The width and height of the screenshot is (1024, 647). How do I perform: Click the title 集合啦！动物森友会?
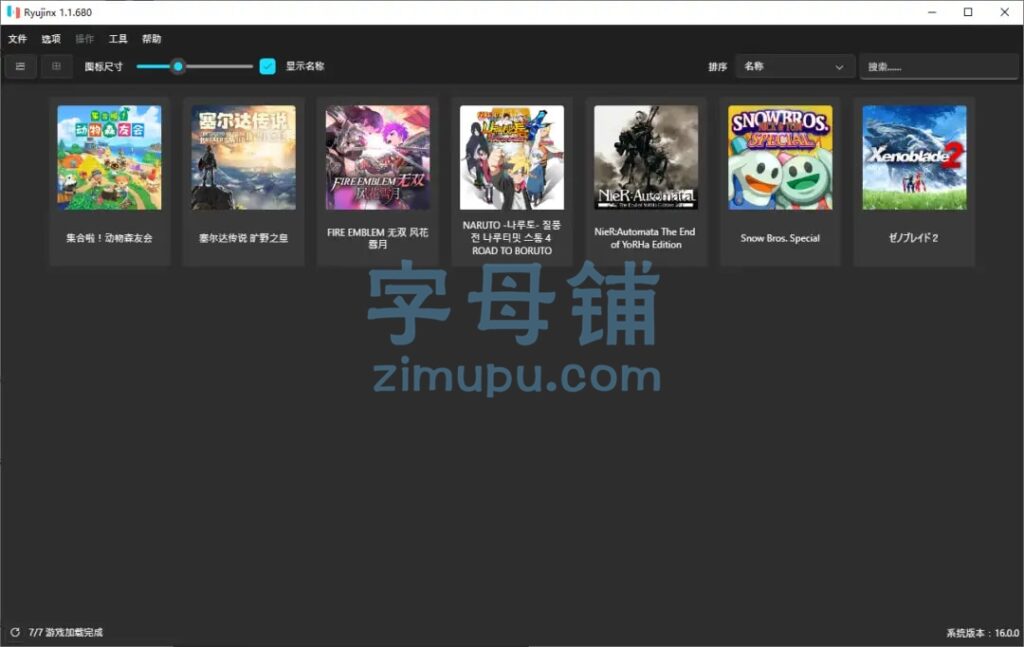tap(109, 238)
